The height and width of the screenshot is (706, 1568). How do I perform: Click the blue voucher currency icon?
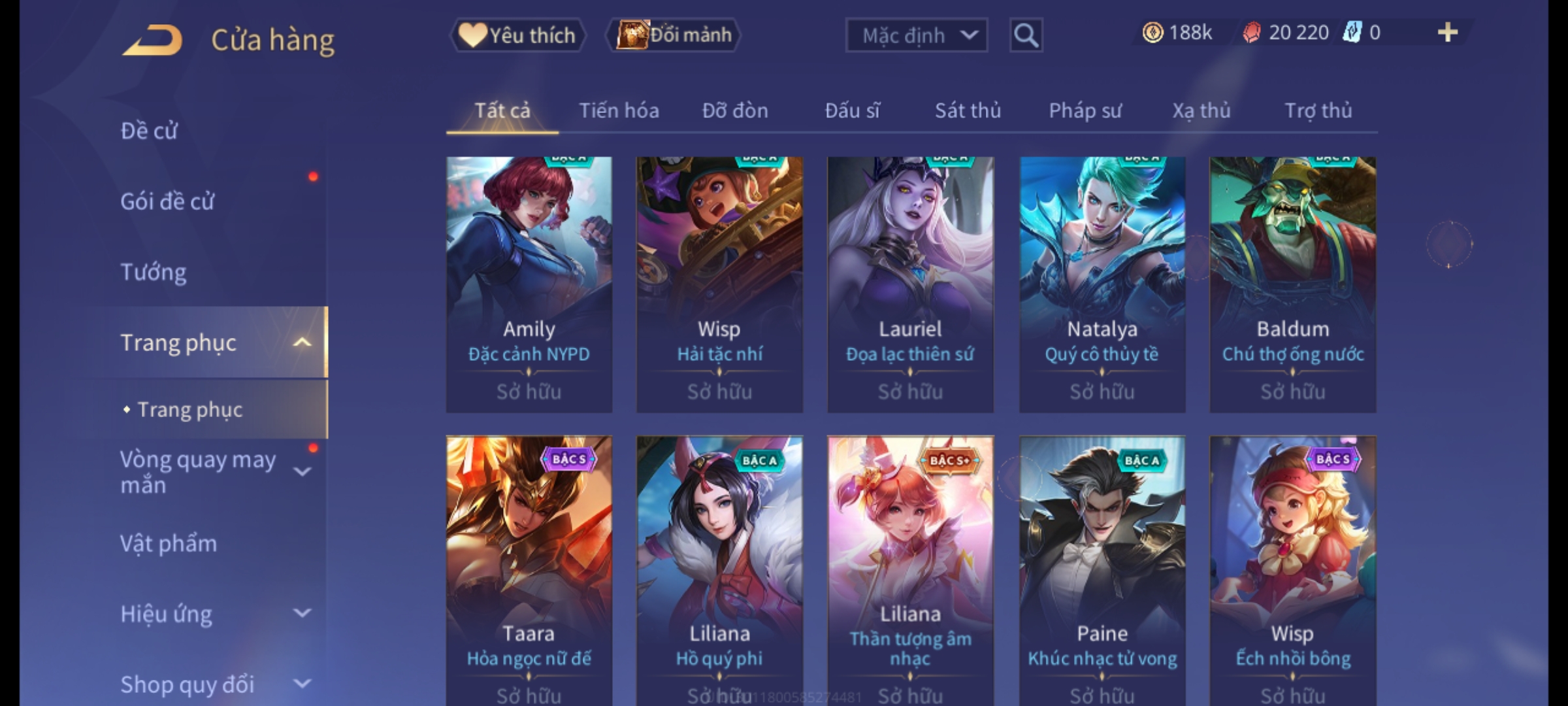click(1351, 33)
